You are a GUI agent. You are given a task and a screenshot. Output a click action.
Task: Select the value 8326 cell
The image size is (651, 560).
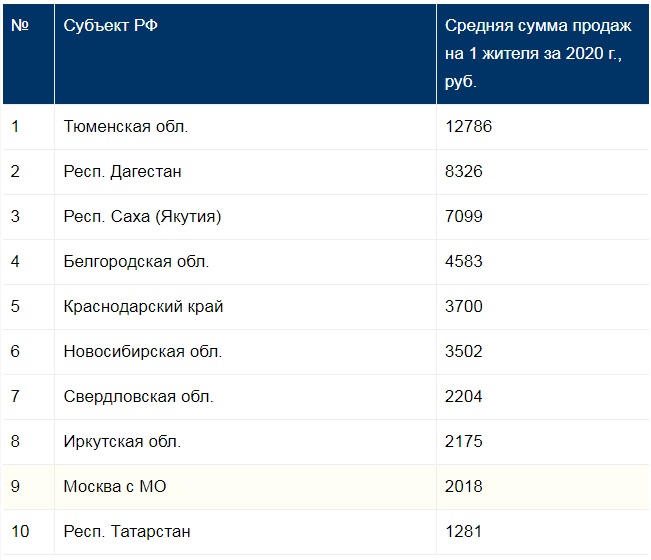pos(464,172)
